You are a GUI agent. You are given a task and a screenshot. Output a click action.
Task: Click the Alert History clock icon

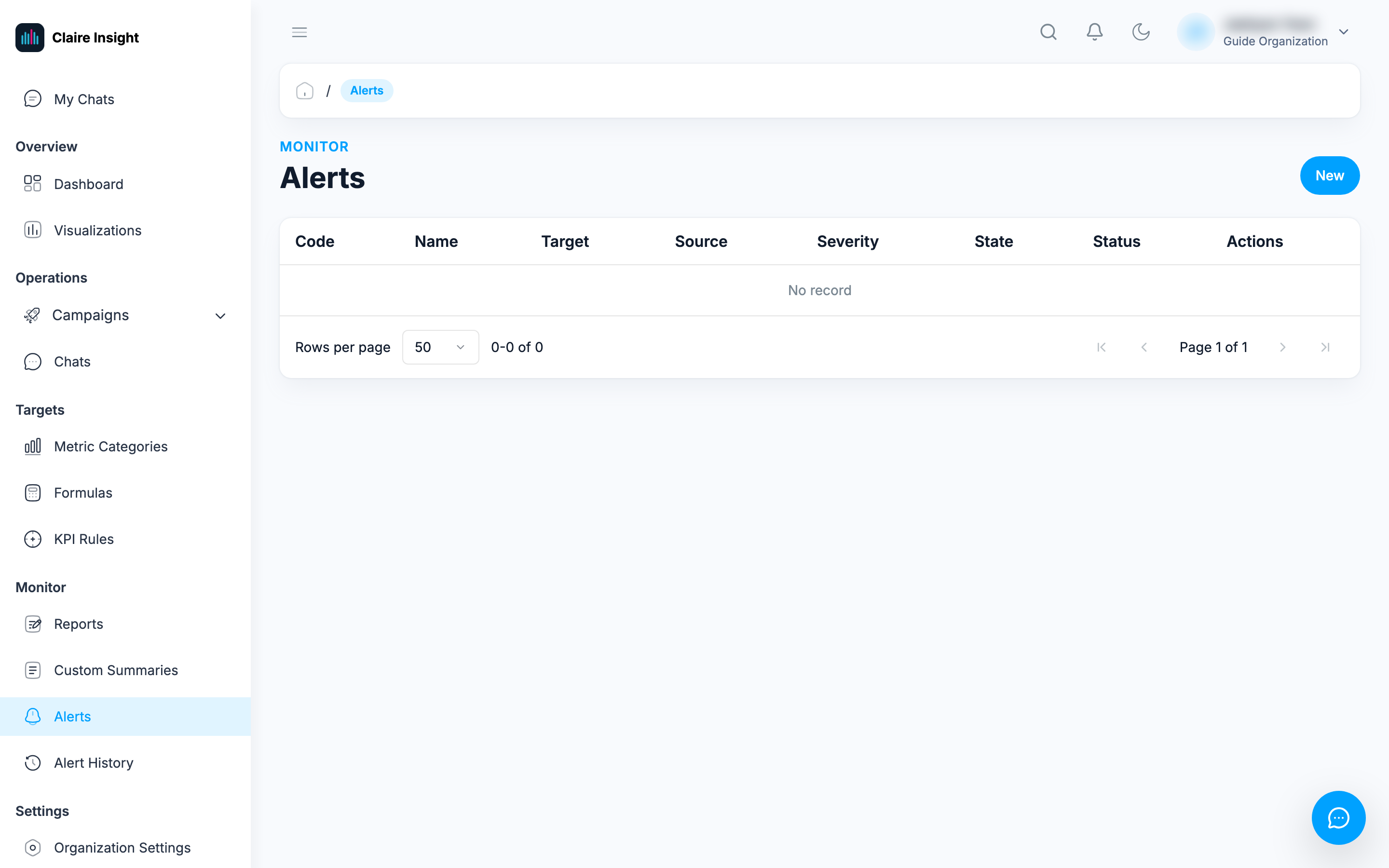point(33,762)
